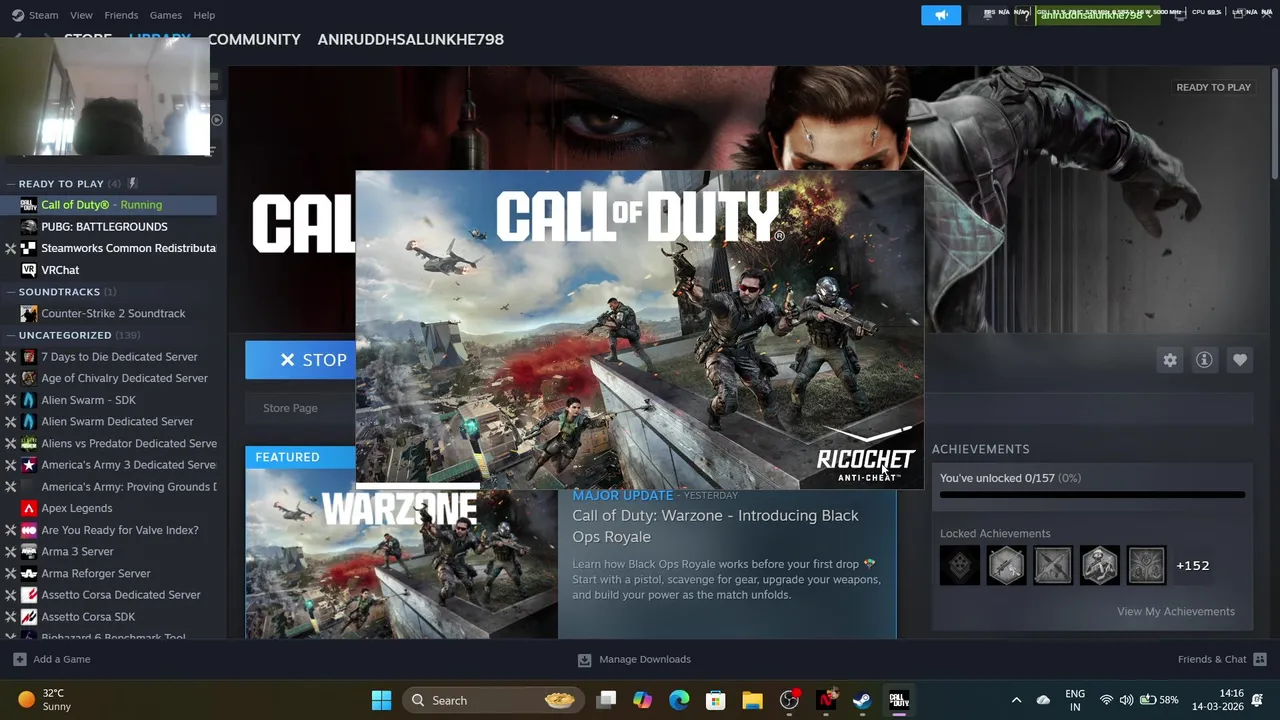1280x720 pixels.
Task: Toggle the lightning bolt ready-to-play filter
Action: tap(133, 184)
